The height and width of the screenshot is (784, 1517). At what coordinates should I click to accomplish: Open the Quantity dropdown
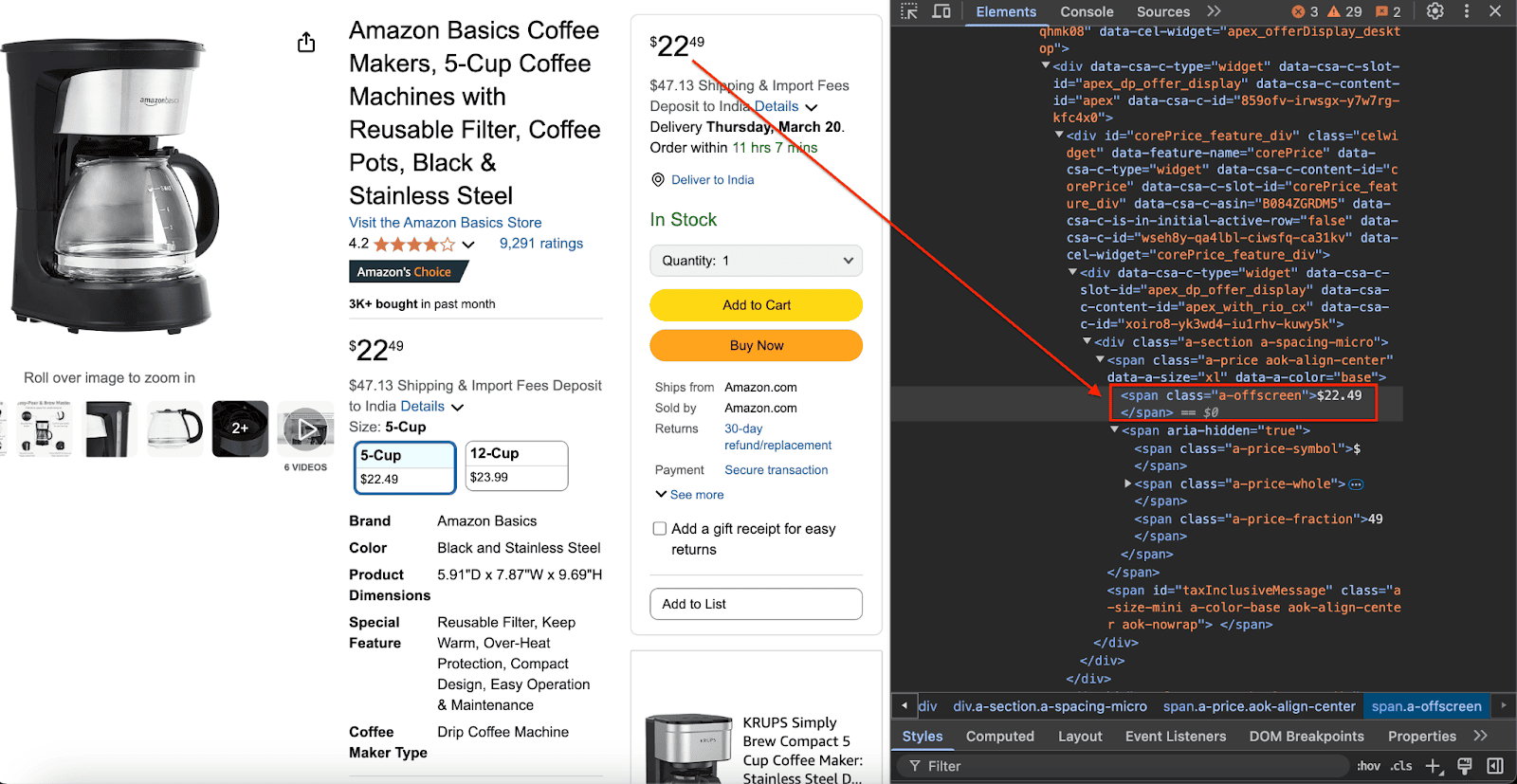tap(756, 261)
